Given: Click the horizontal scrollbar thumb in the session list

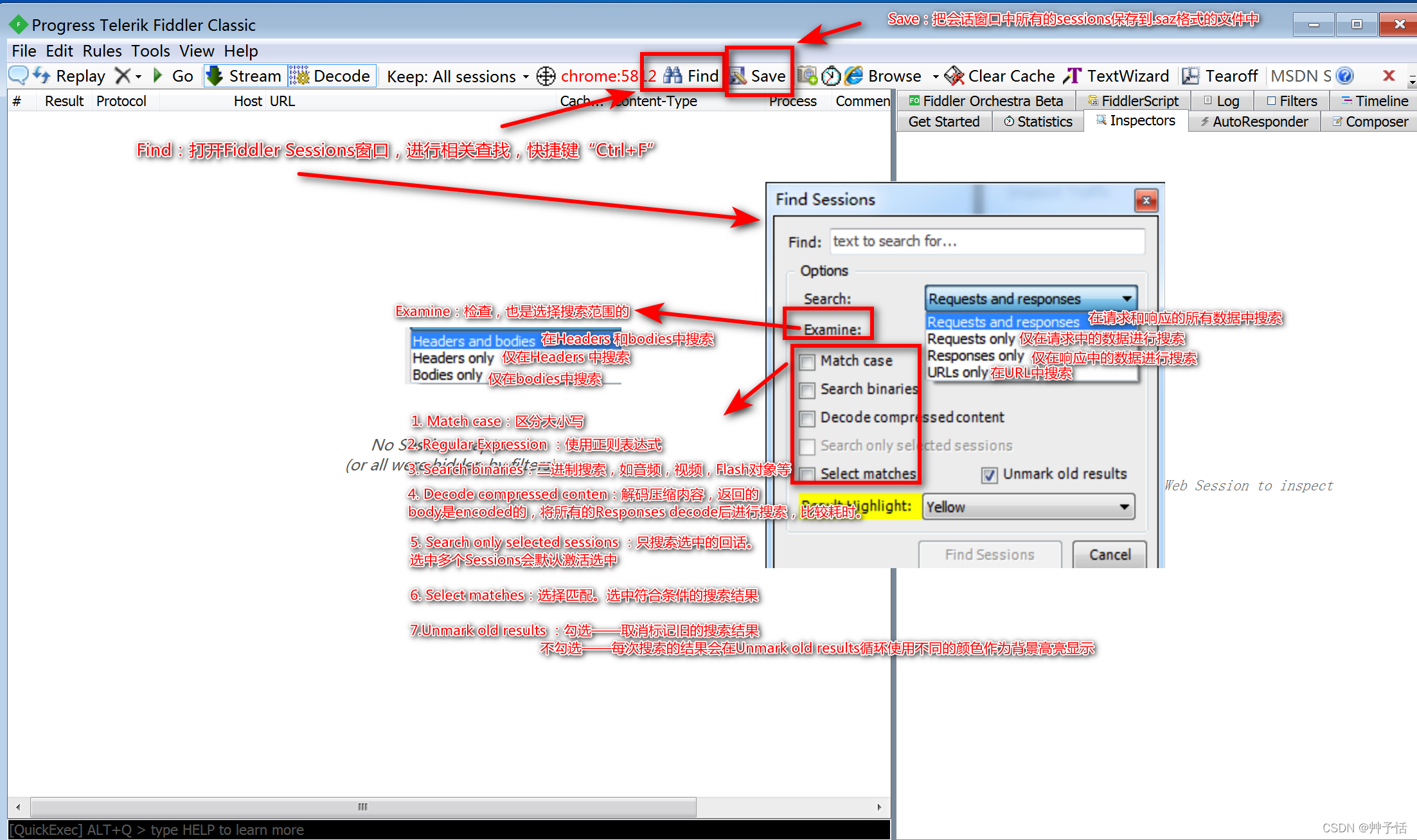Looking at the screenshot, I should tap(363, 807).
